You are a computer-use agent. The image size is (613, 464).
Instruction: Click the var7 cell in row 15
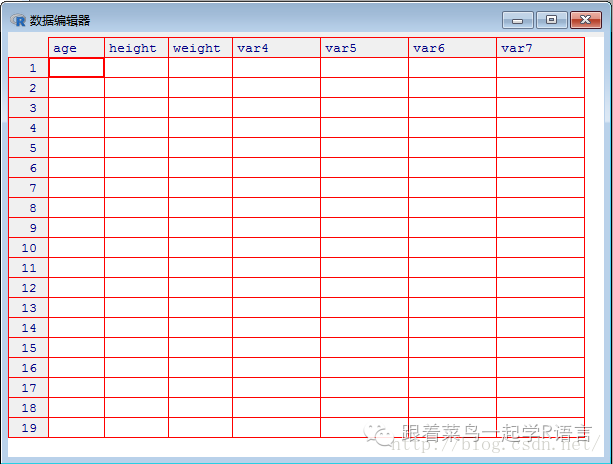coord(540,348)
